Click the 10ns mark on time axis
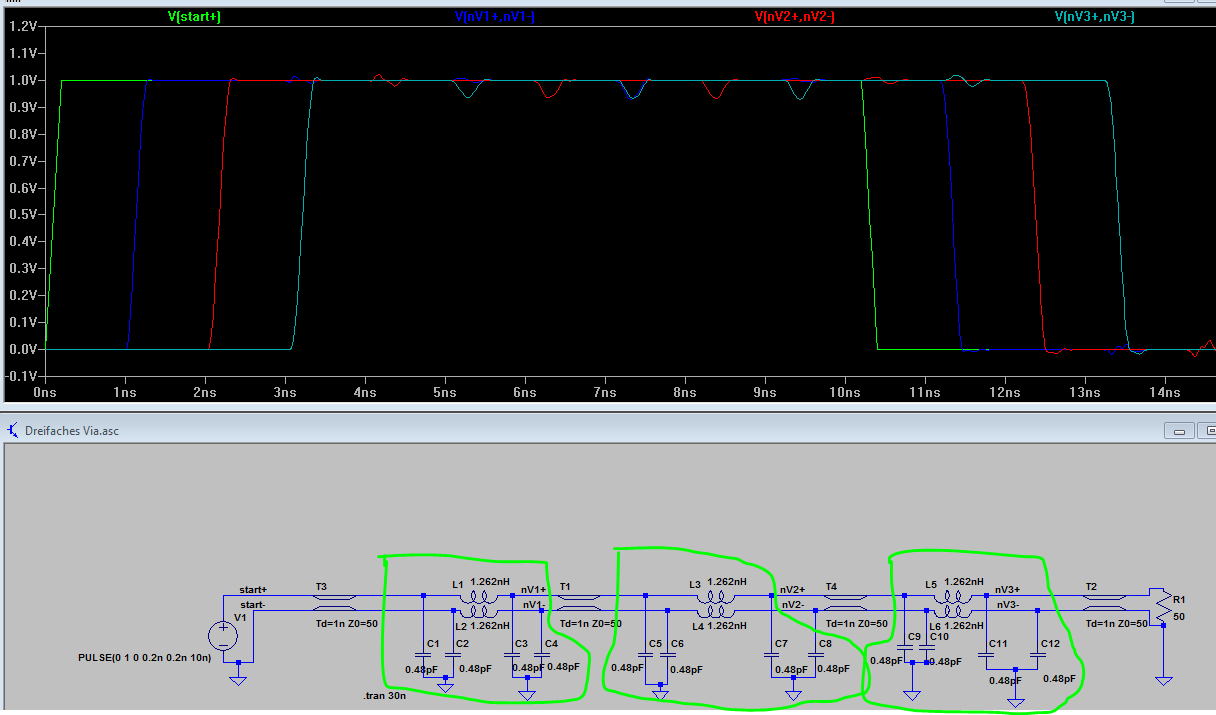Screen dimensions: 1216x715 [x=844, y=393]
